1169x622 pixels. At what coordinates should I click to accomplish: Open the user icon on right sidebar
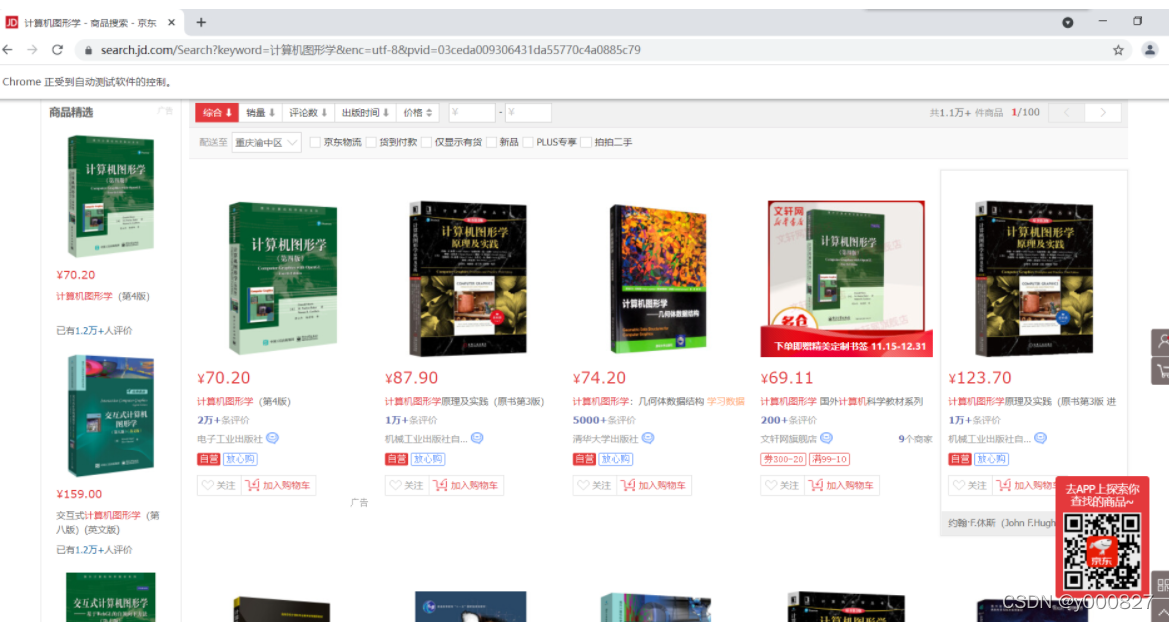point(1161,343)
